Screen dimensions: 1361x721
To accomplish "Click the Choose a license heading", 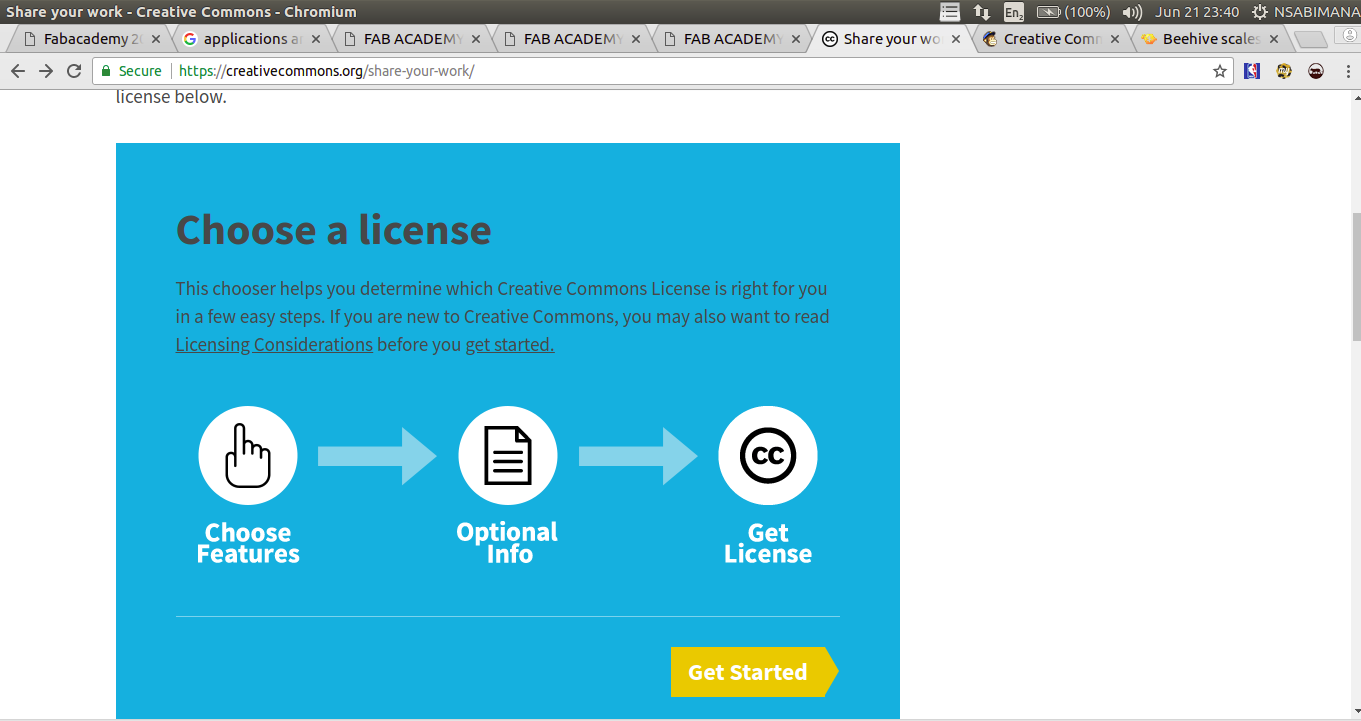I will [x=333, y=230].
